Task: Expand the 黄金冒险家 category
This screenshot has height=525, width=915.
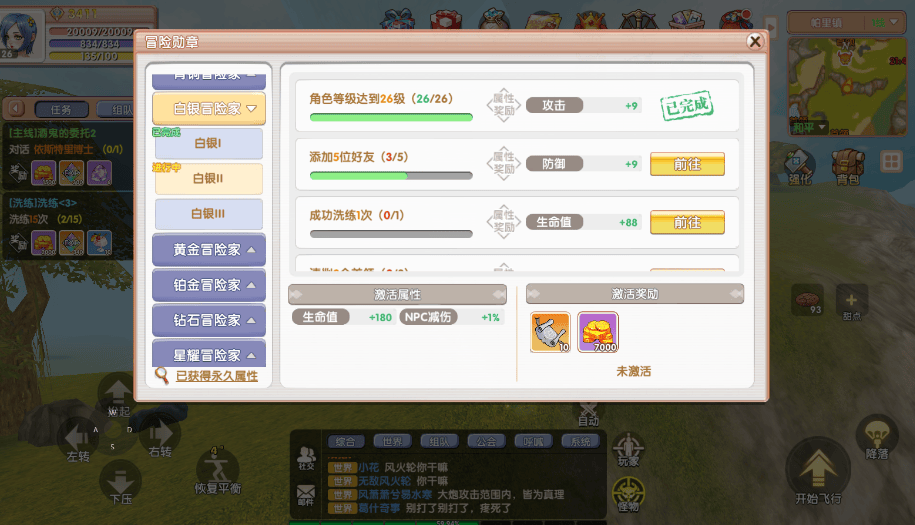Action: [208, 250]
